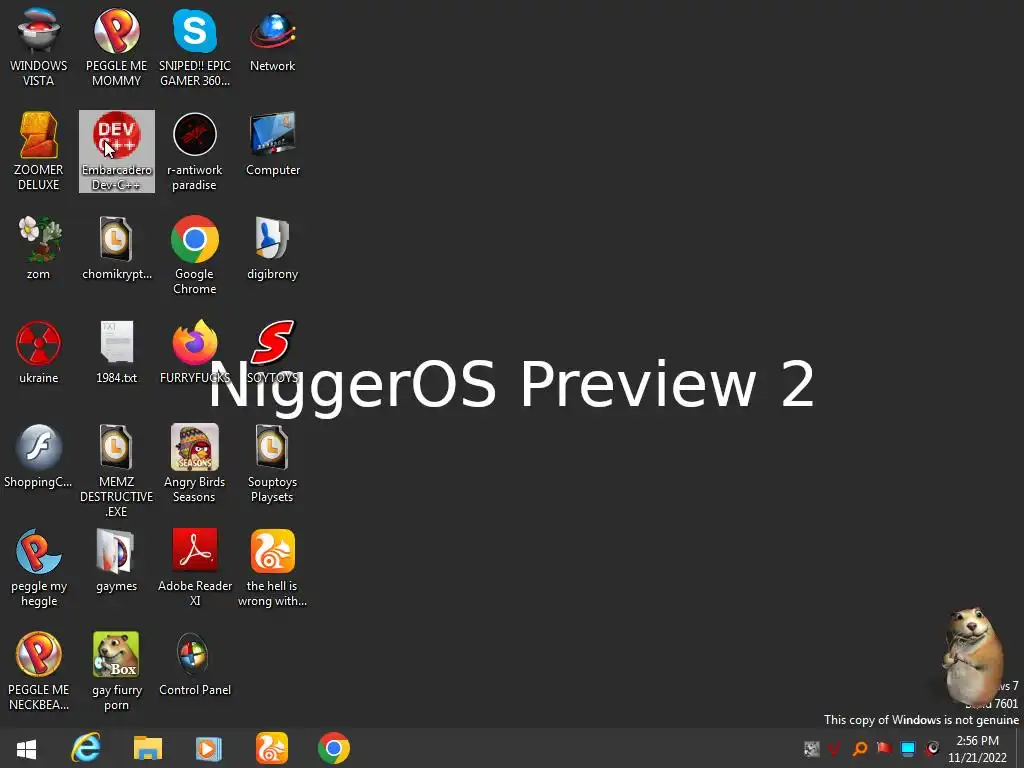Launch Adobe Reader XI

pos(195,568)
